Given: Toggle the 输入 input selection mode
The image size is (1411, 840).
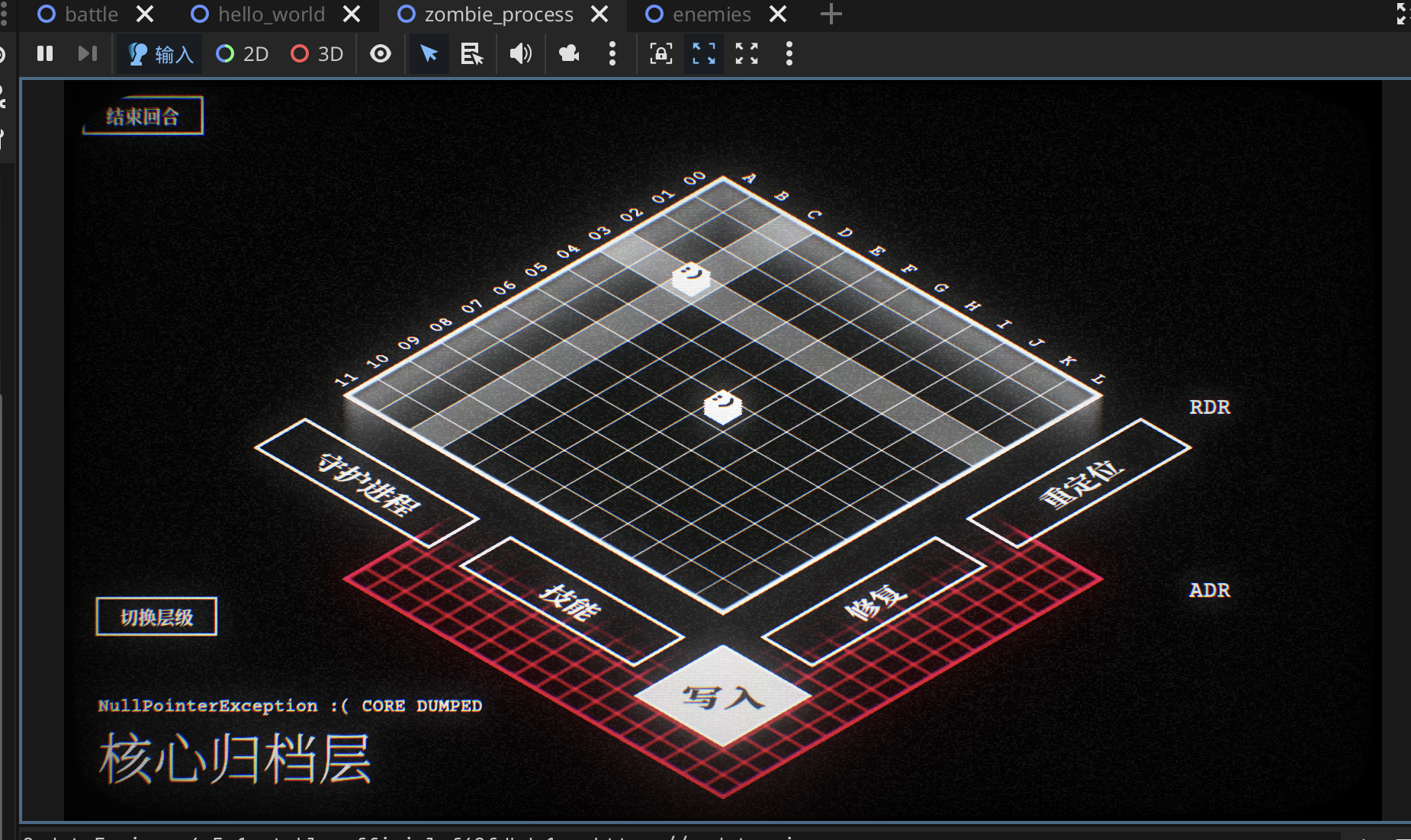Looking at the screenshot, I should [160, 54].
